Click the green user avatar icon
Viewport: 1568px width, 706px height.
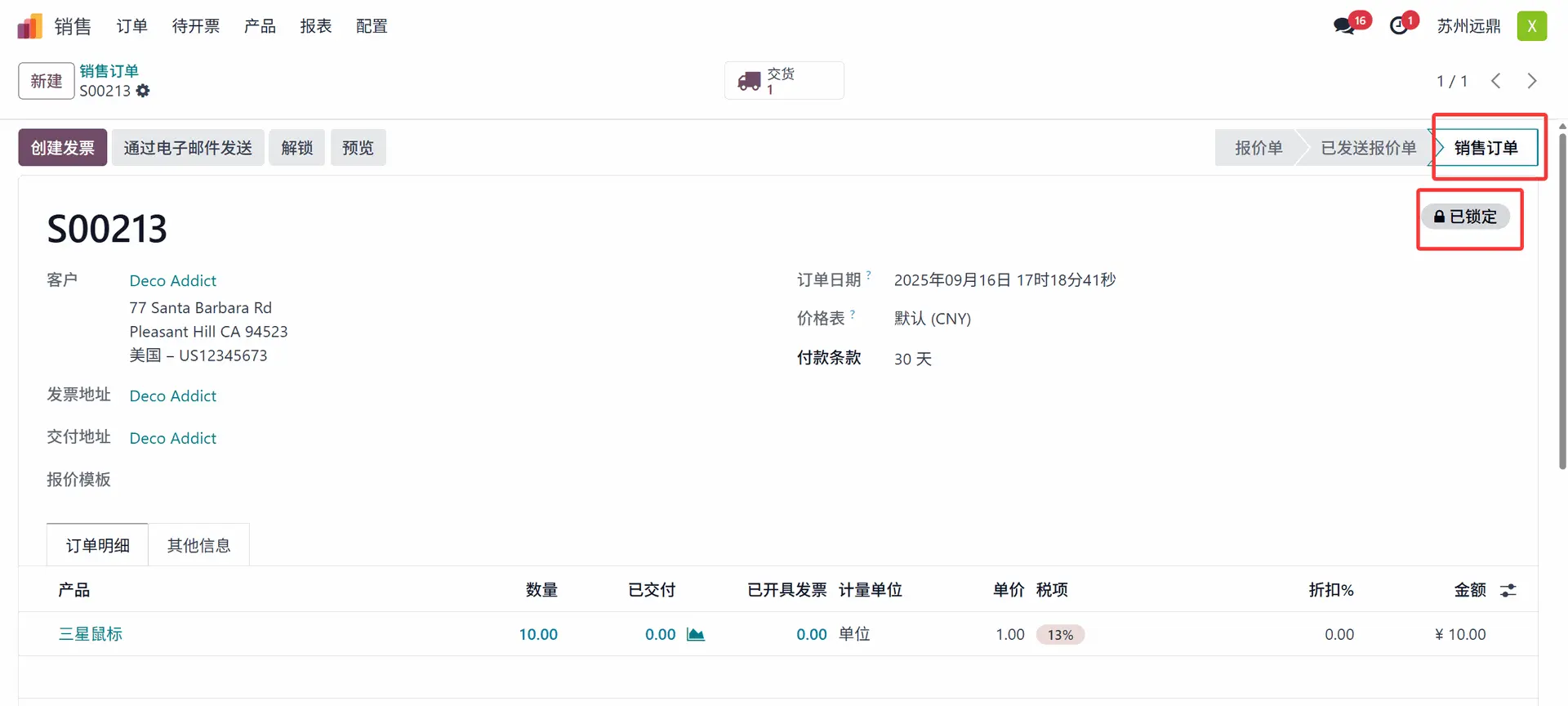(x=1531, y=26)
